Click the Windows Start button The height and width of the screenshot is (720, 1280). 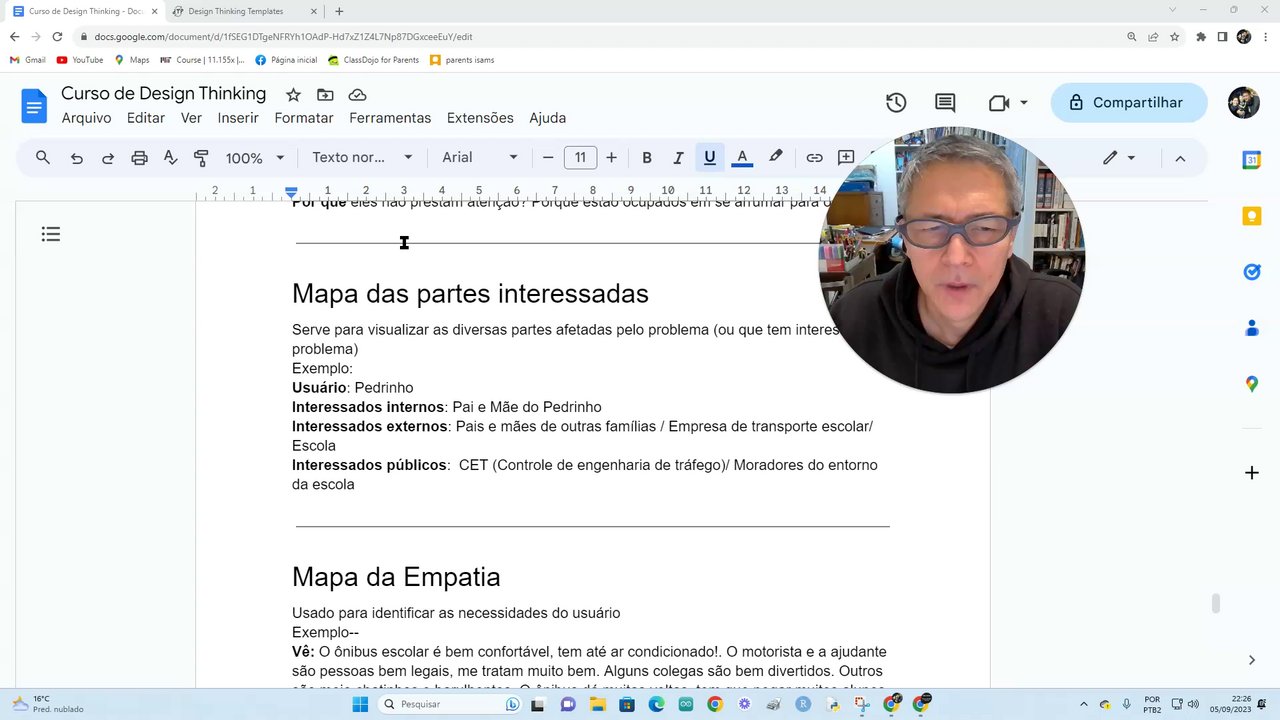point(360,704)
